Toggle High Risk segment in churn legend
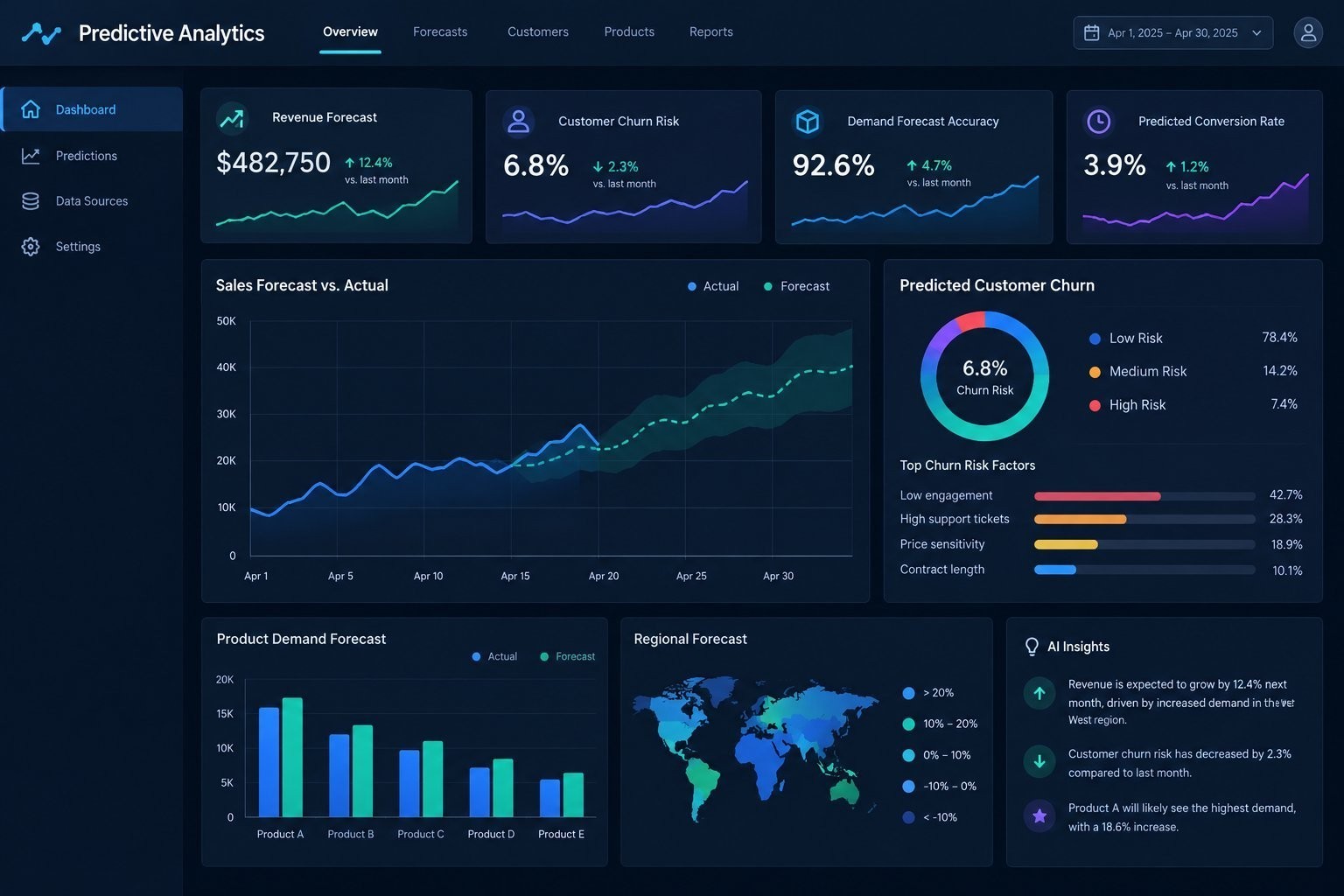 click(1127, 405)
